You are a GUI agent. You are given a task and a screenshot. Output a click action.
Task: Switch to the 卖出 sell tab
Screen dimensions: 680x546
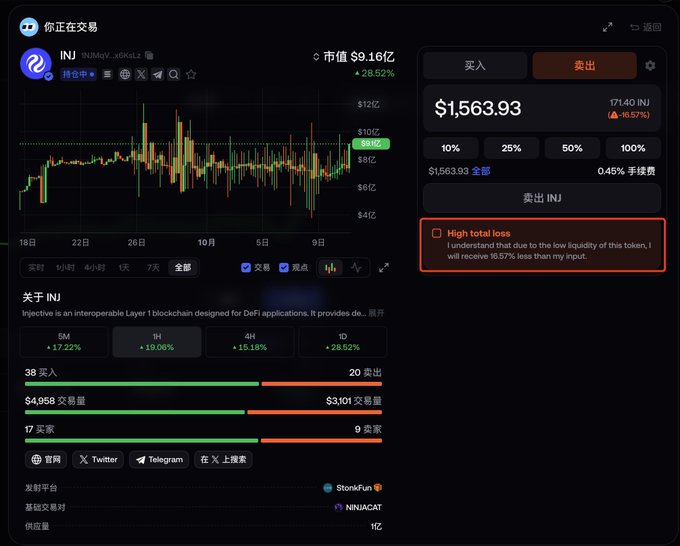(584, 65)
